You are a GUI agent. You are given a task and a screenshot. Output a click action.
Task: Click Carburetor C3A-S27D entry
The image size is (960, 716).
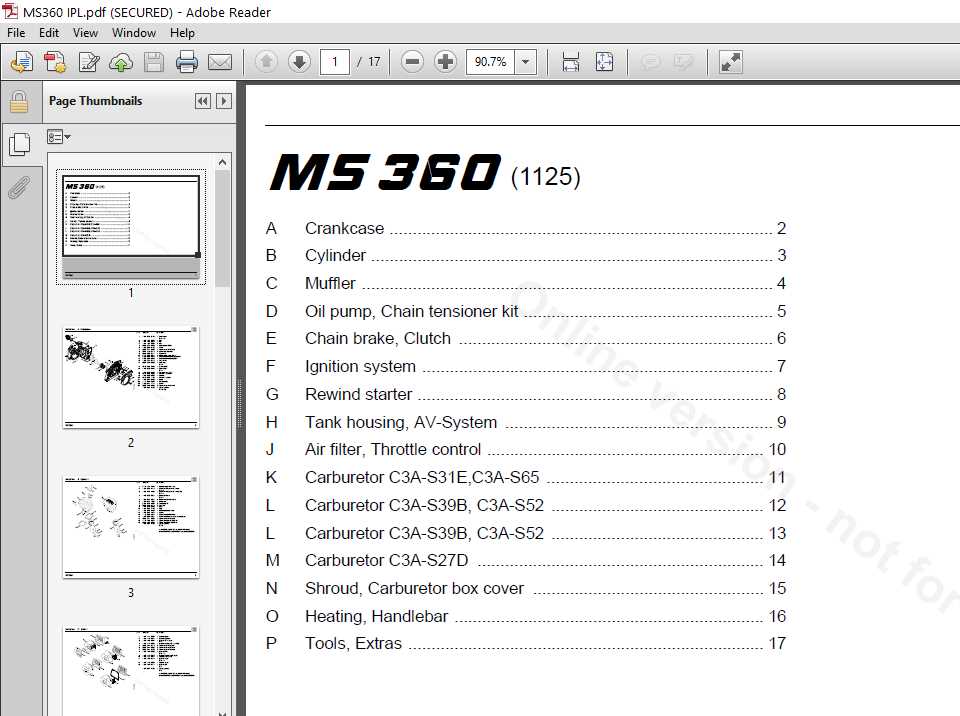(x=526, y=560)
